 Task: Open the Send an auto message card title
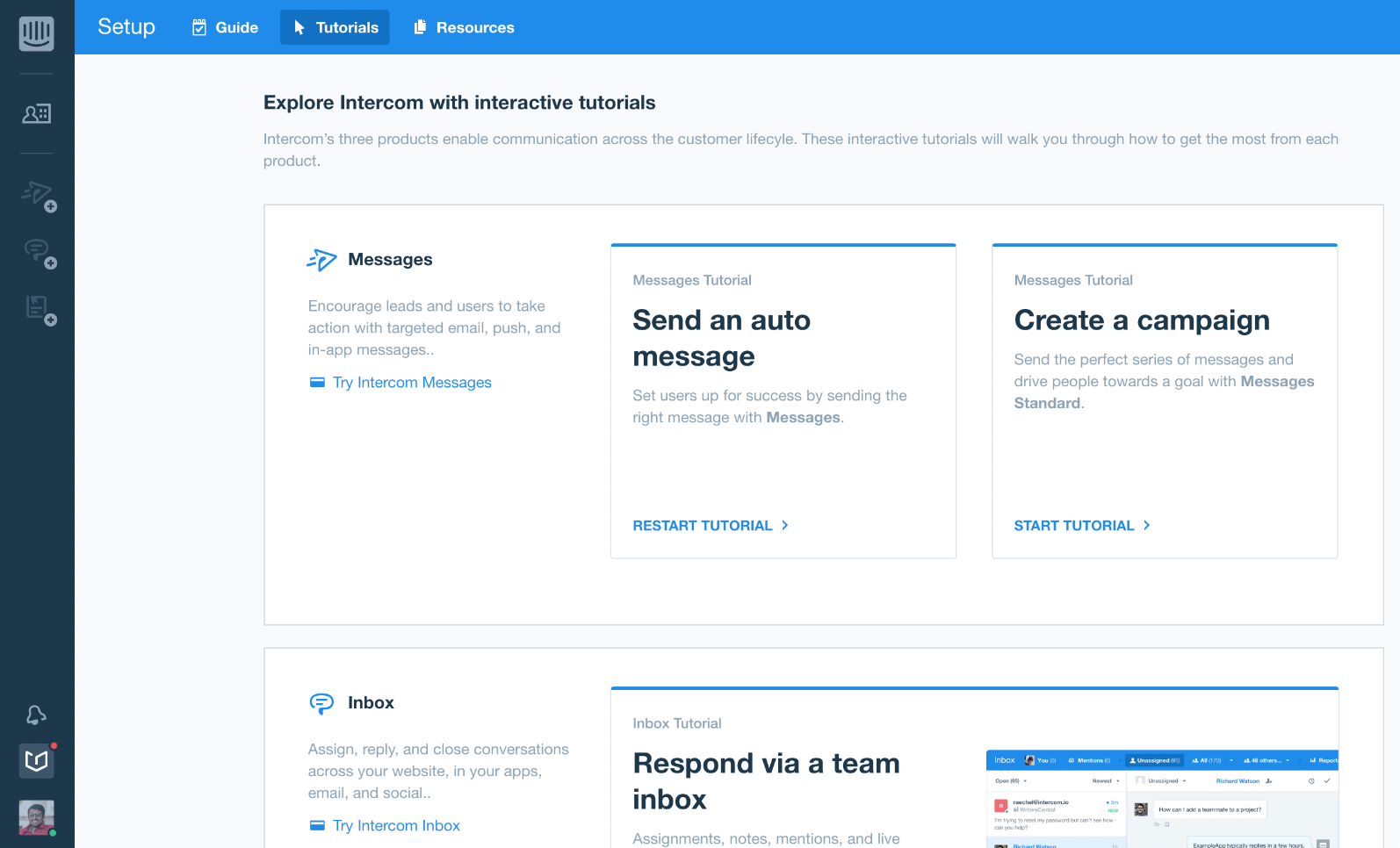[721, 338]
